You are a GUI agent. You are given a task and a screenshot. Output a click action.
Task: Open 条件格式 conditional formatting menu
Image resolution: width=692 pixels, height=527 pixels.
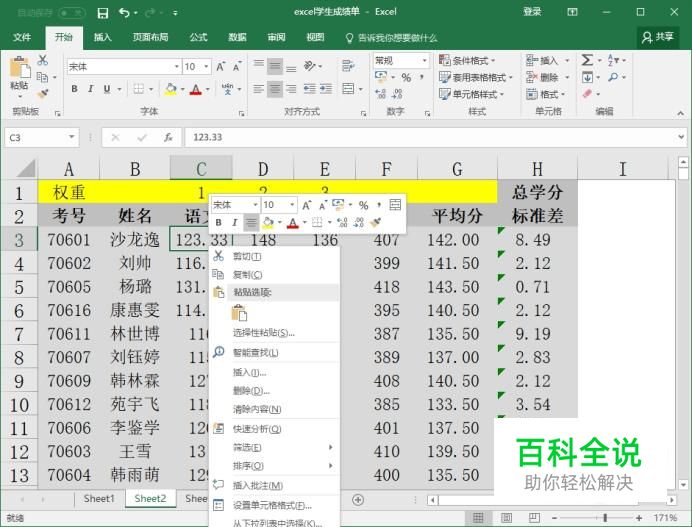pyautogui.click(x=467, y=60)
